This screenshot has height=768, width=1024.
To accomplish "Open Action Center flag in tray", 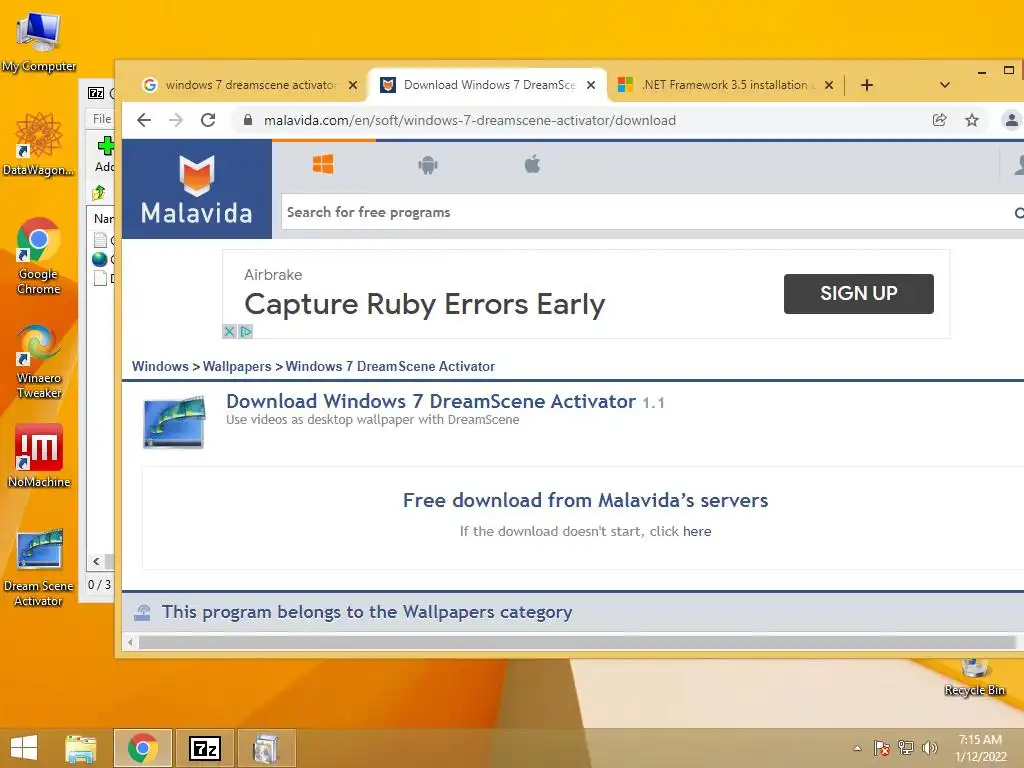I will point(881,748).
